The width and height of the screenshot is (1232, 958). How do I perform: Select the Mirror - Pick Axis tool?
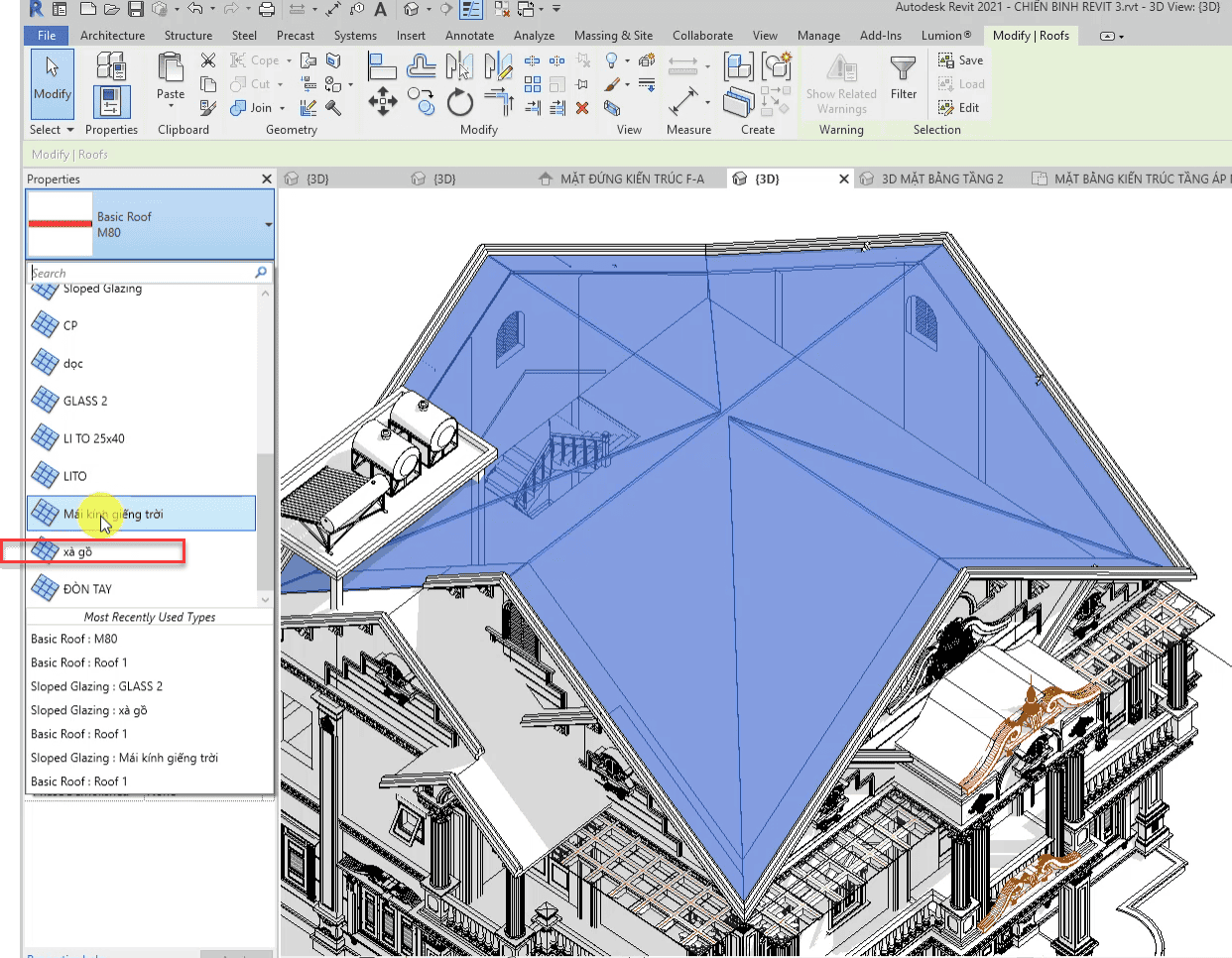click(x=459, y=66)
